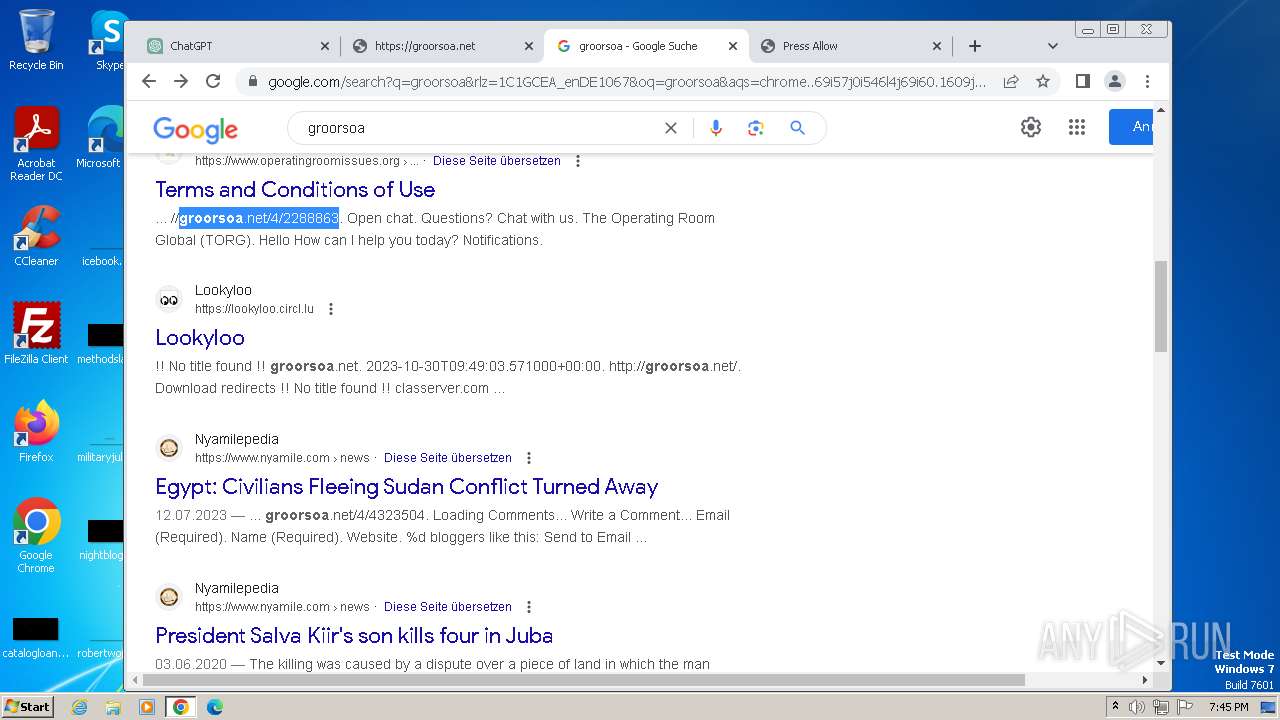Go back using the browser back arrow
The image size is (1280, 720).
tap(149, 81)
